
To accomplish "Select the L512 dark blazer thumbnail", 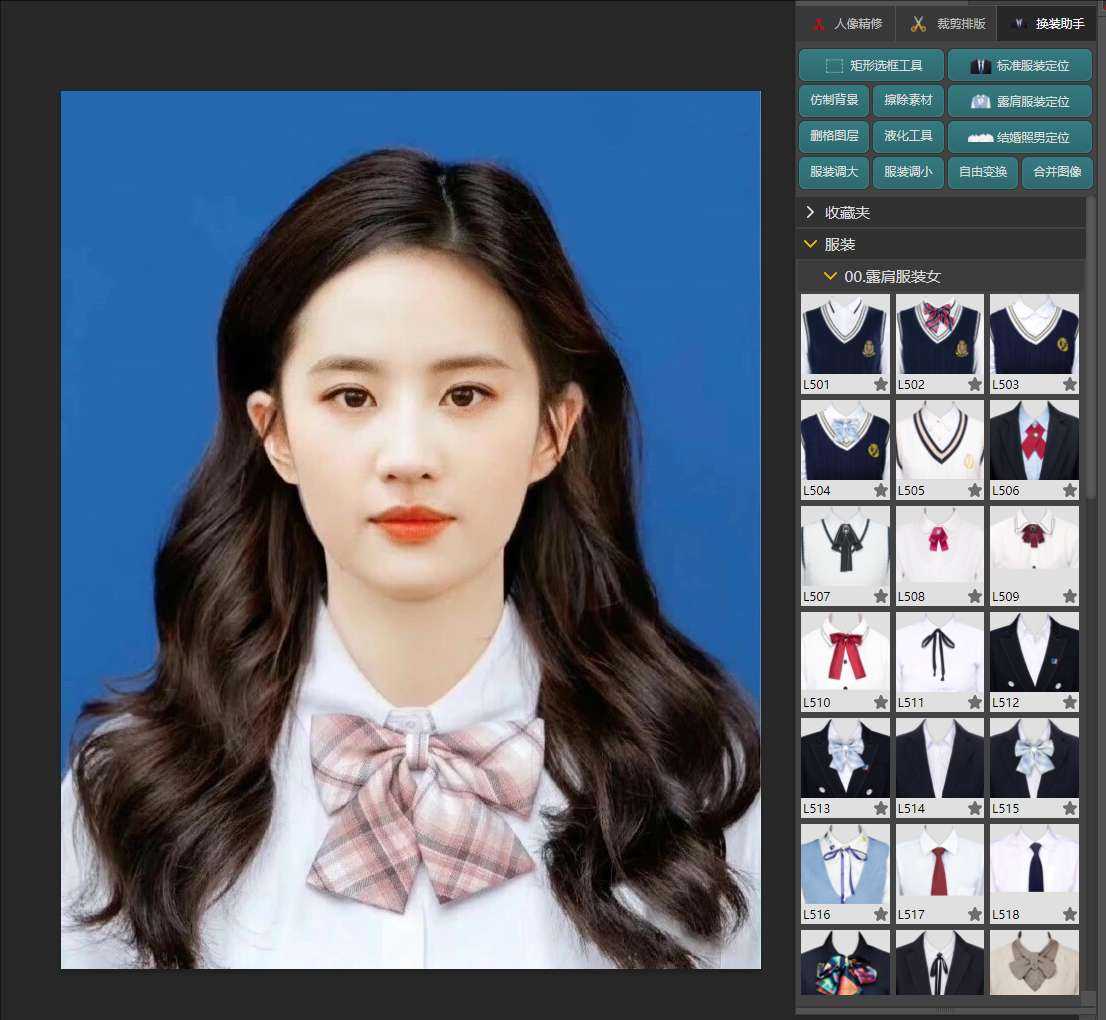I will [1034, 652].
